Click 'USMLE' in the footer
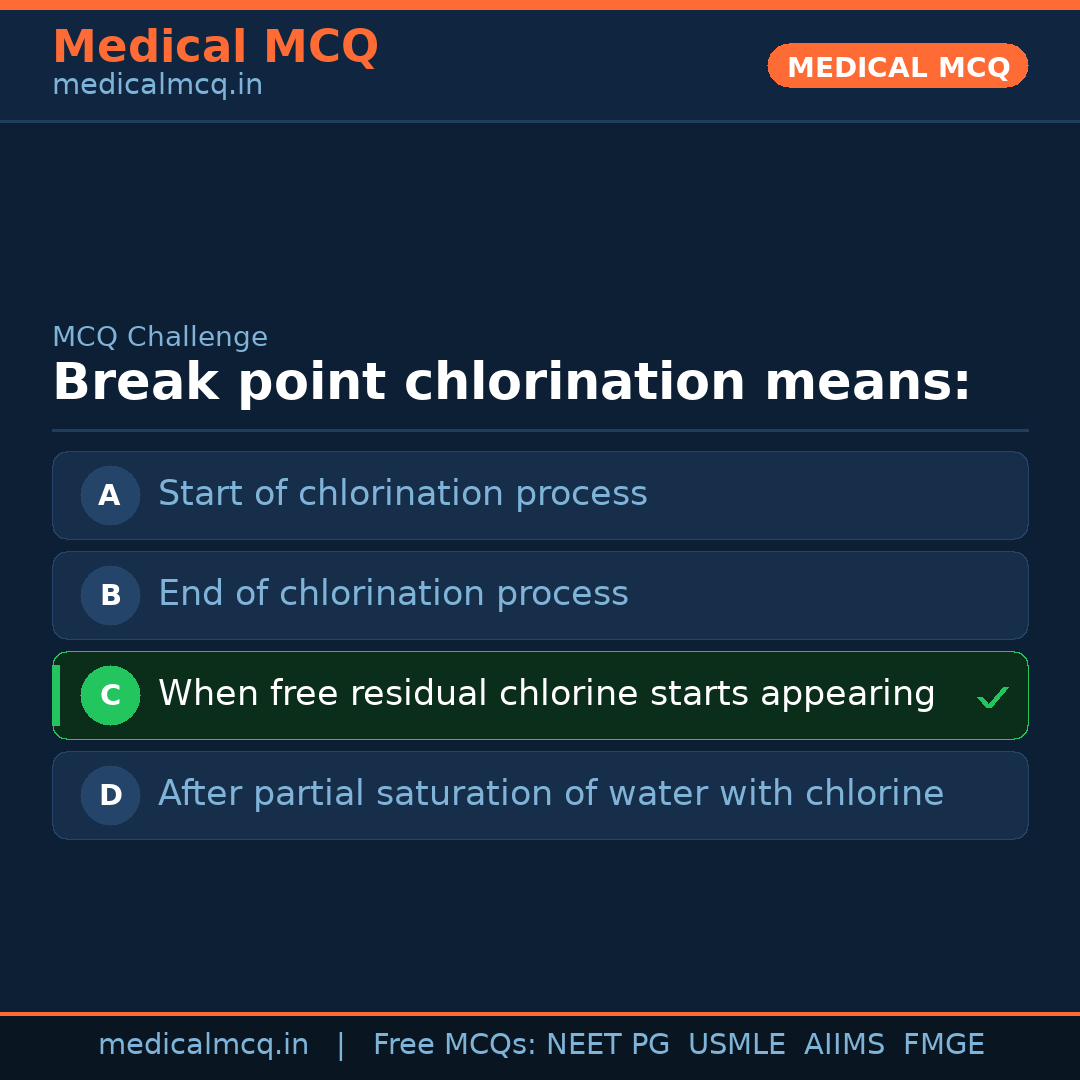 736,1045
